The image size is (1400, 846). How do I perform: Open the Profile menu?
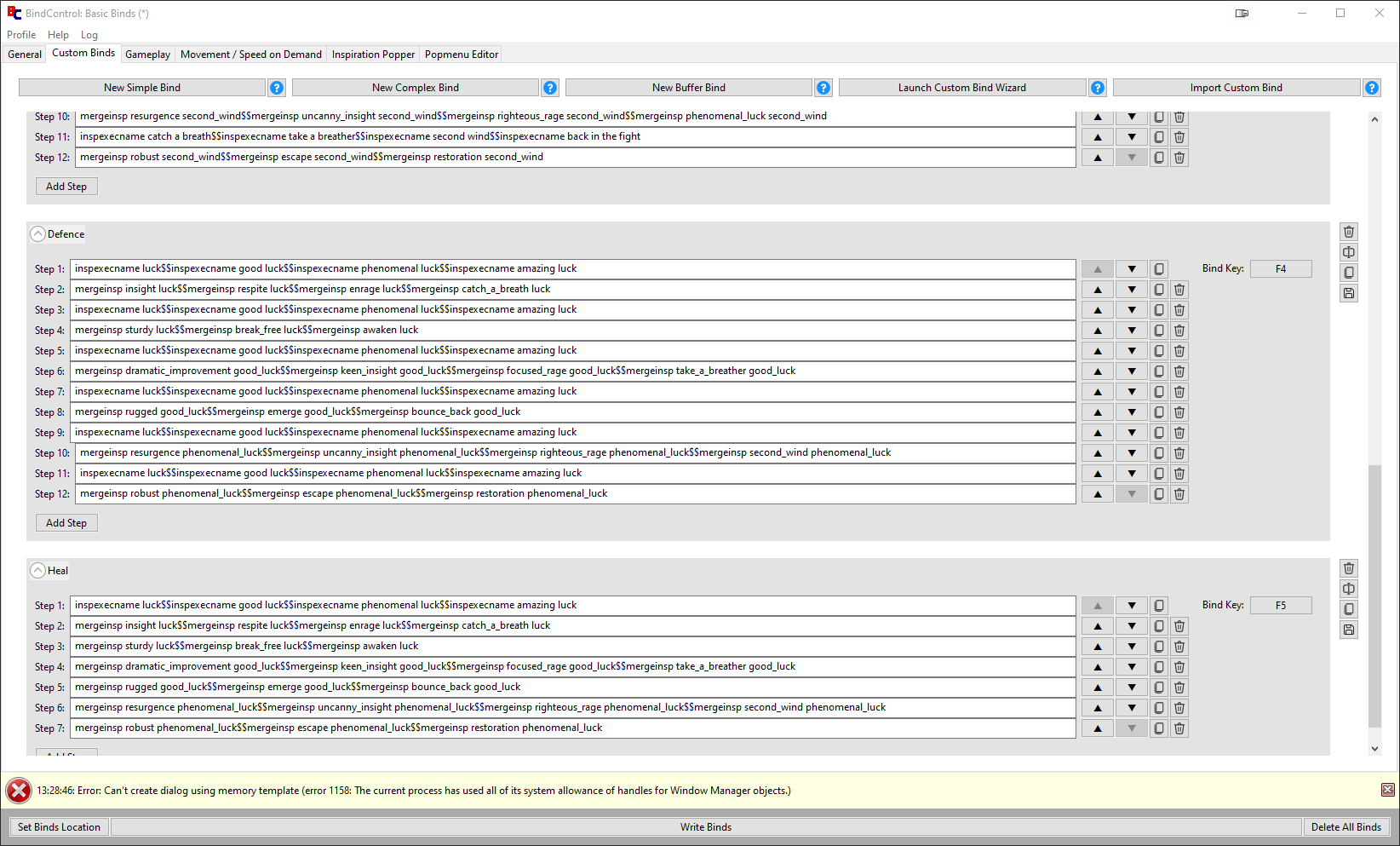(x=21, y=35)
